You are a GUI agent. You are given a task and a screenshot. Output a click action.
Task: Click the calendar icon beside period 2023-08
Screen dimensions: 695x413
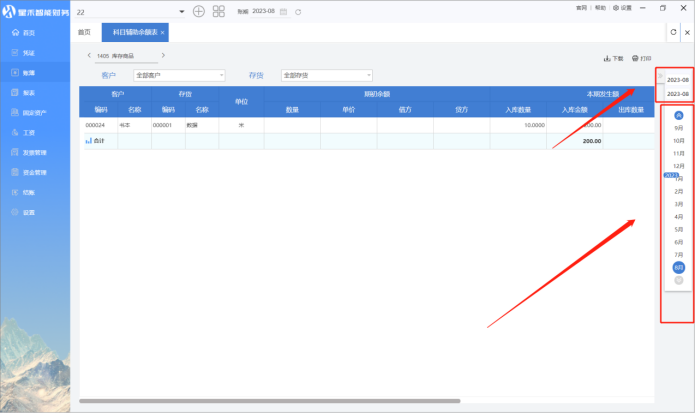coord(283,11)
